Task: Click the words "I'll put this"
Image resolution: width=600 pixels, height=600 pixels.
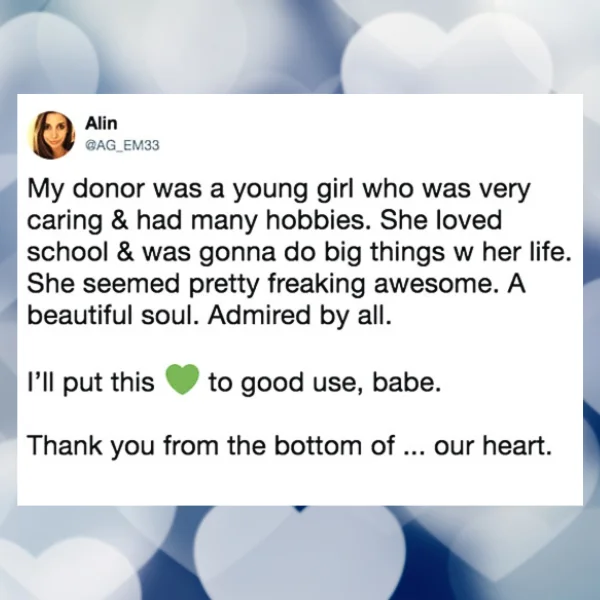Action: (x=91, y=382)
